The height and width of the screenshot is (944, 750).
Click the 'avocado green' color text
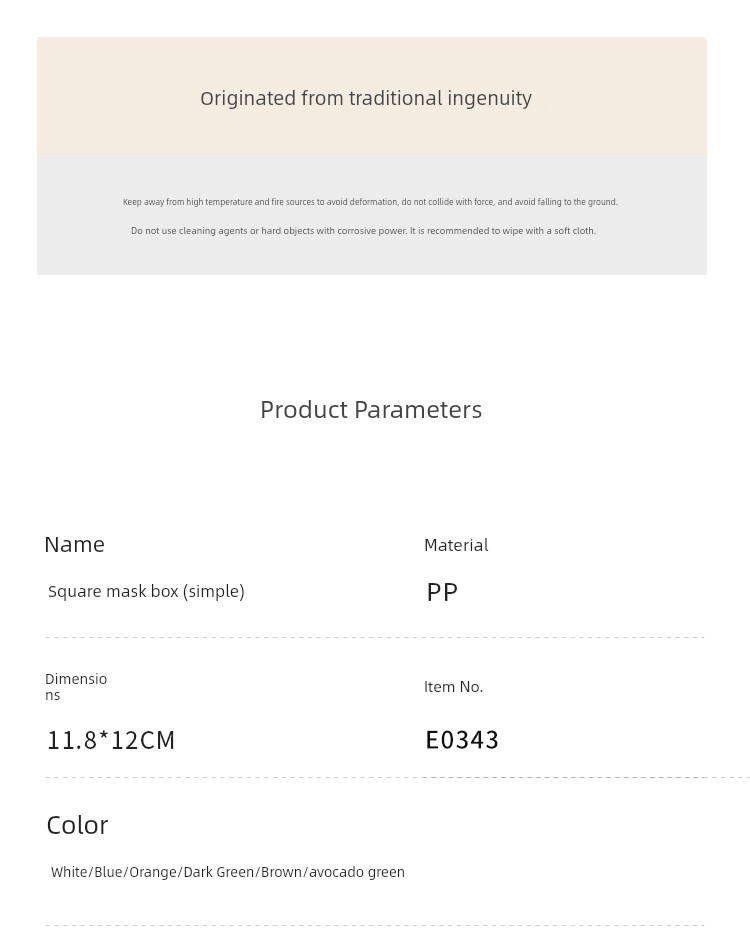point(357,872)
